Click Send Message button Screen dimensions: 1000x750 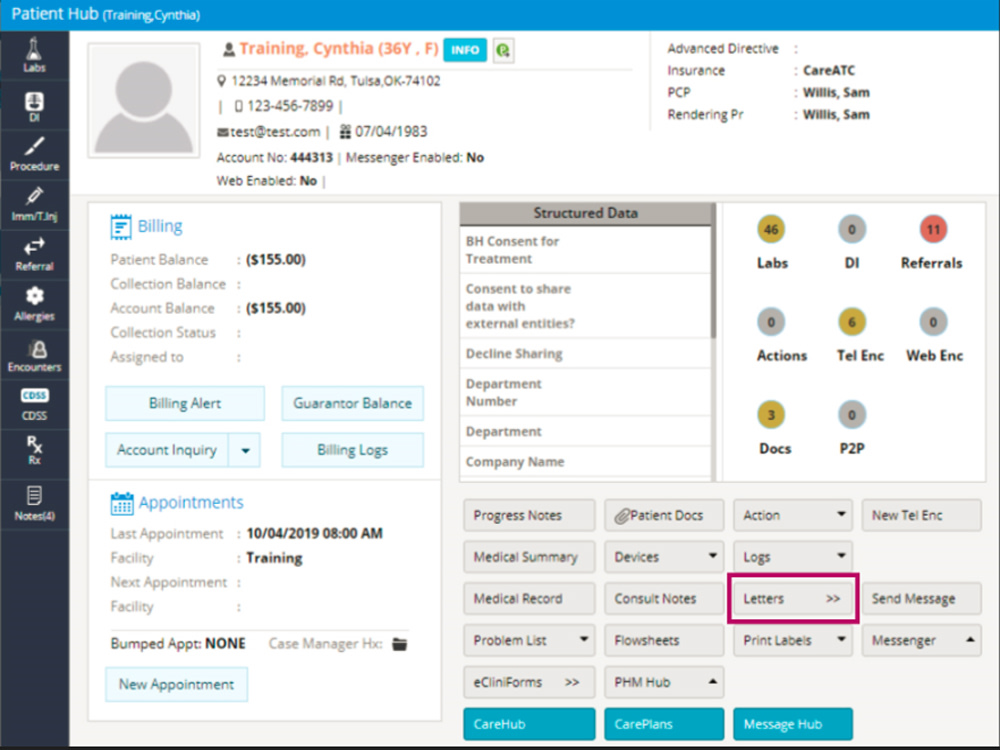click(x=922, y=599)
